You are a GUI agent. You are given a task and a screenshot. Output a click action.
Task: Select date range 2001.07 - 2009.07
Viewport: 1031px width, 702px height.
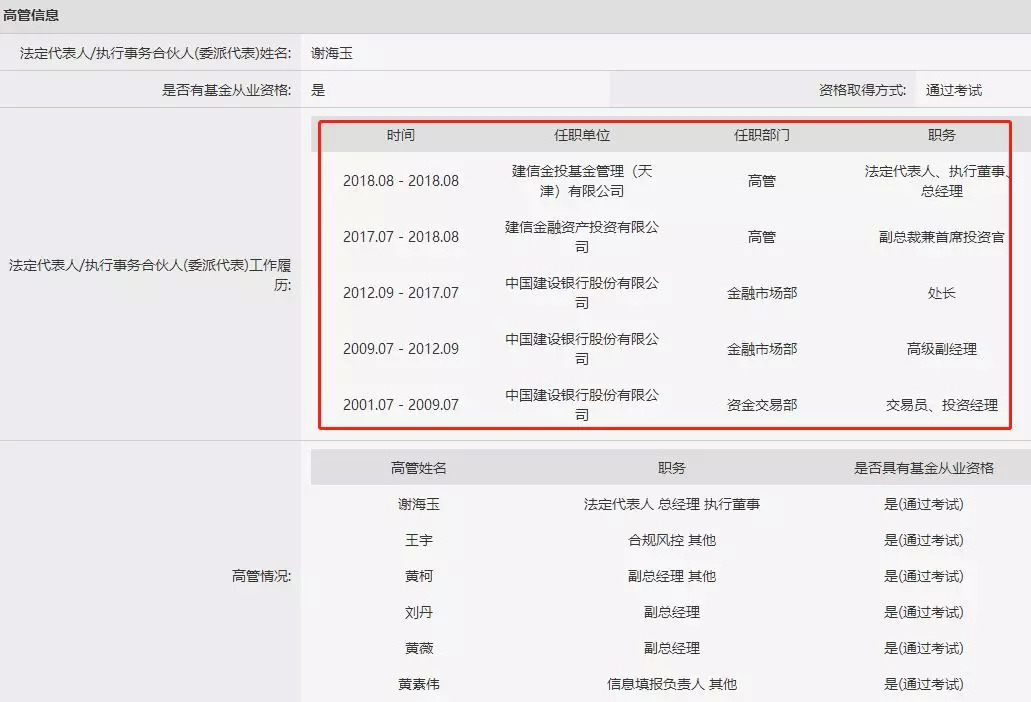(x=400, y=404)
